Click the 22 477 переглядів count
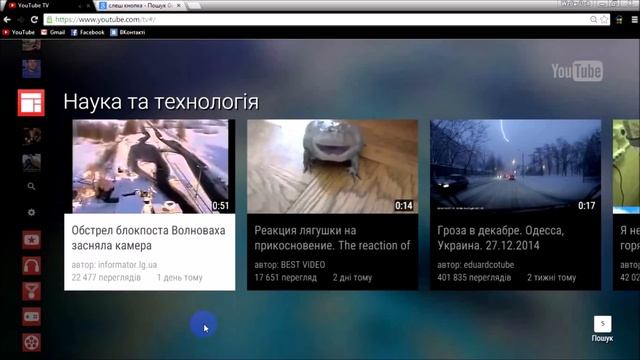The width and height of the screenshot is (640, 360). coord(106,278)
